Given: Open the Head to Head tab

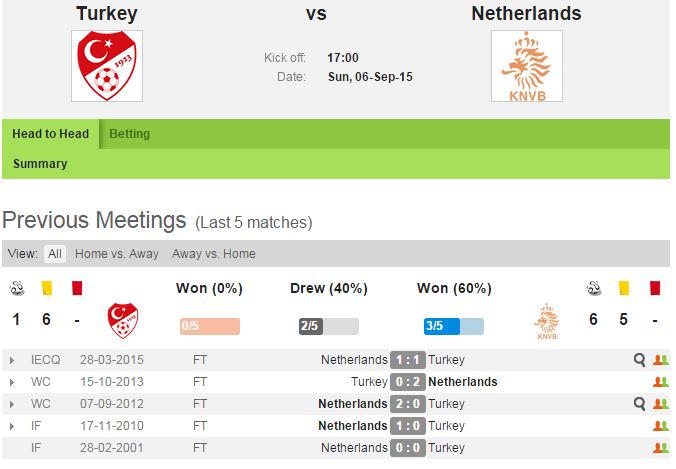Looking at the screenshot, I should click(51, 134).
